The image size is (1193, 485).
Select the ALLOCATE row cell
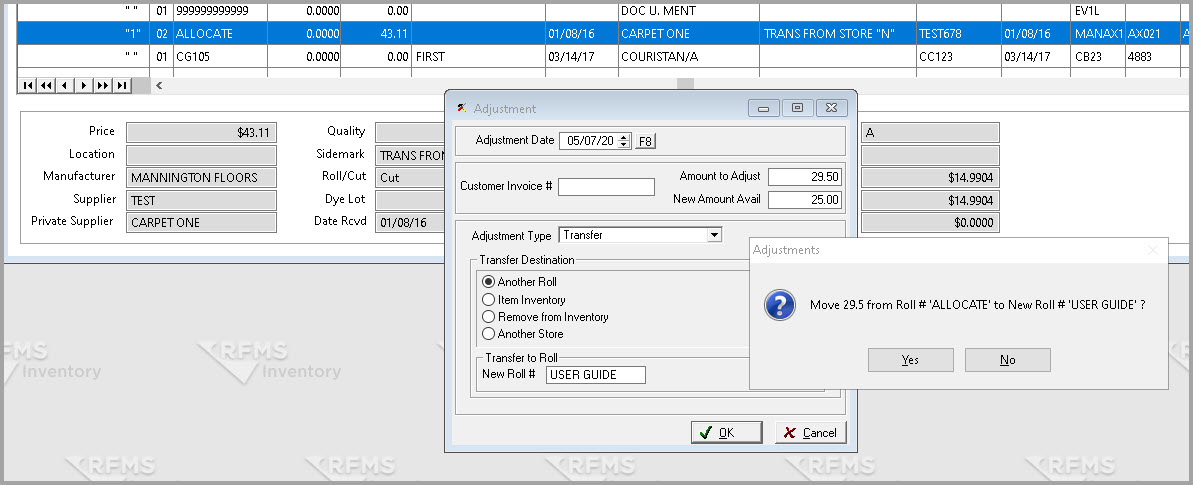(220, 34)
